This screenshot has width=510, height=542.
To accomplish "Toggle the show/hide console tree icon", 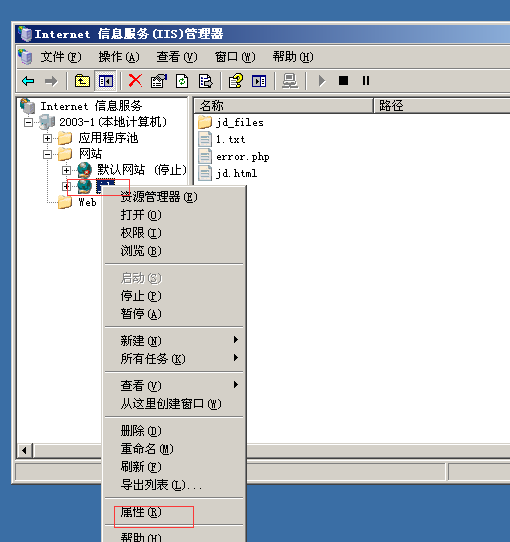I will 105,81.
